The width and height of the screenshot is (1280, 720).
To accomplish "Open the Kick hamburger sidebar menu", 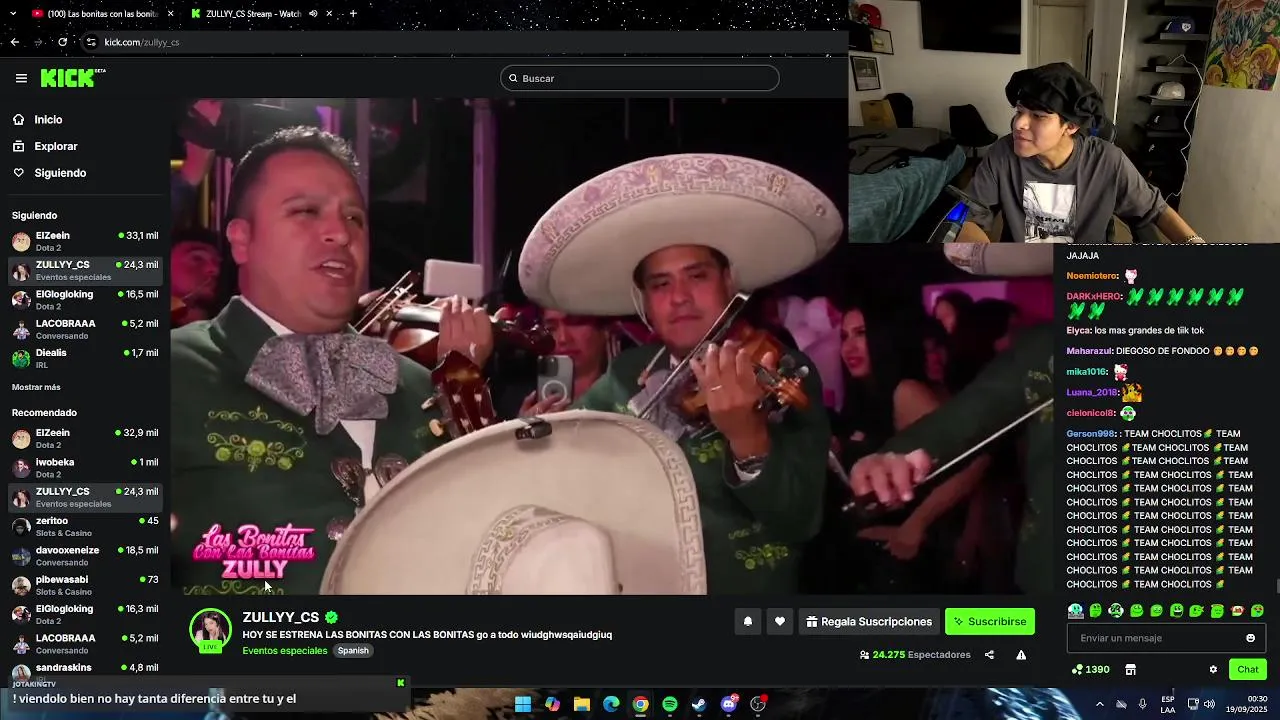I will pyautogui.click(x=21, y=78).
